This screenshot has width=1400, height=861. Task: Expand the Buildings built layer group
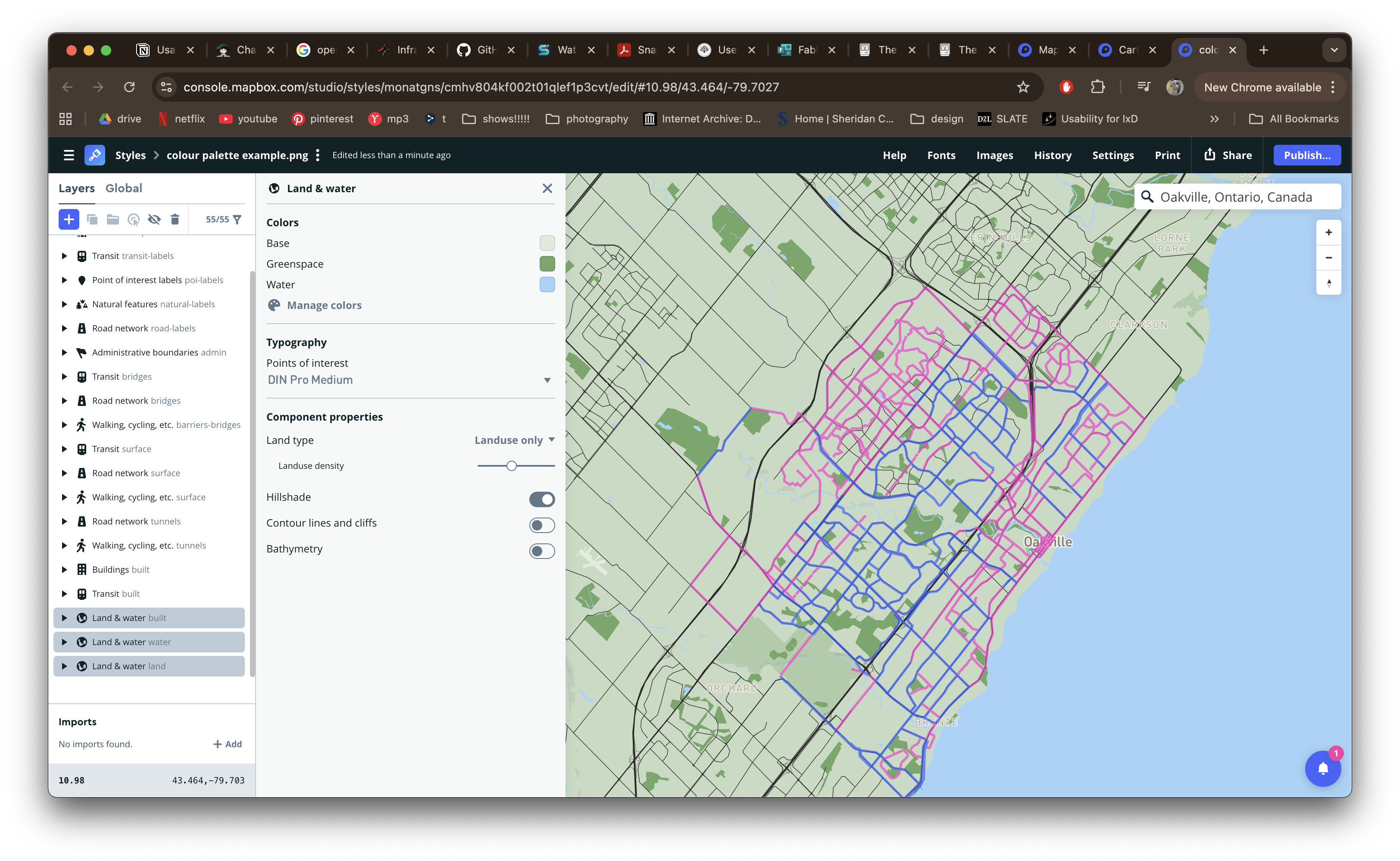pos(64,569)
